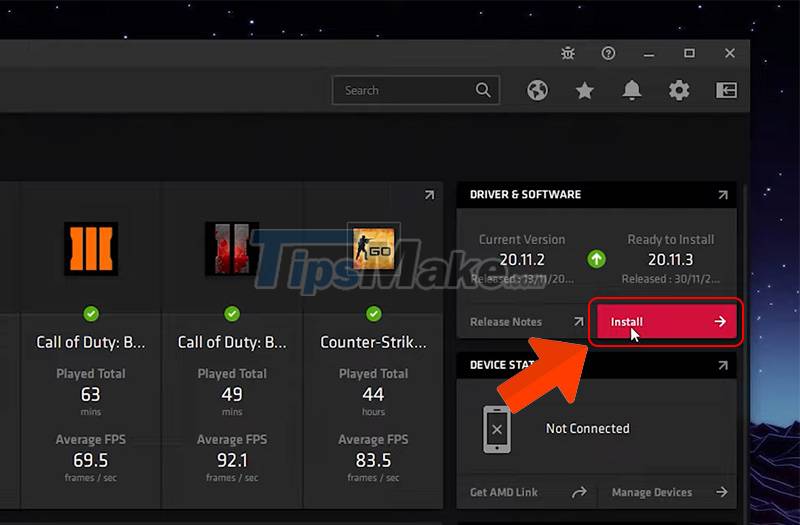
Task: Click Current Version 20.11.2 value
Action: point(522,260)
